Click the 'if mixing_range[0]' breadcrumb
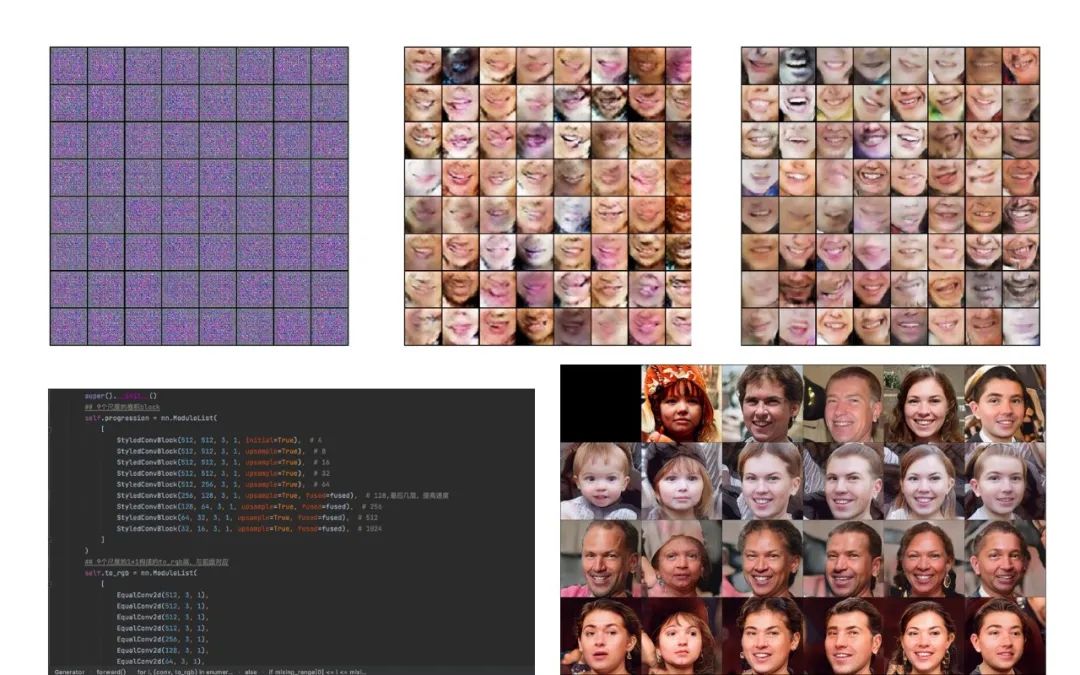The width and height of the screenshot is (1080, 675). 317,672
